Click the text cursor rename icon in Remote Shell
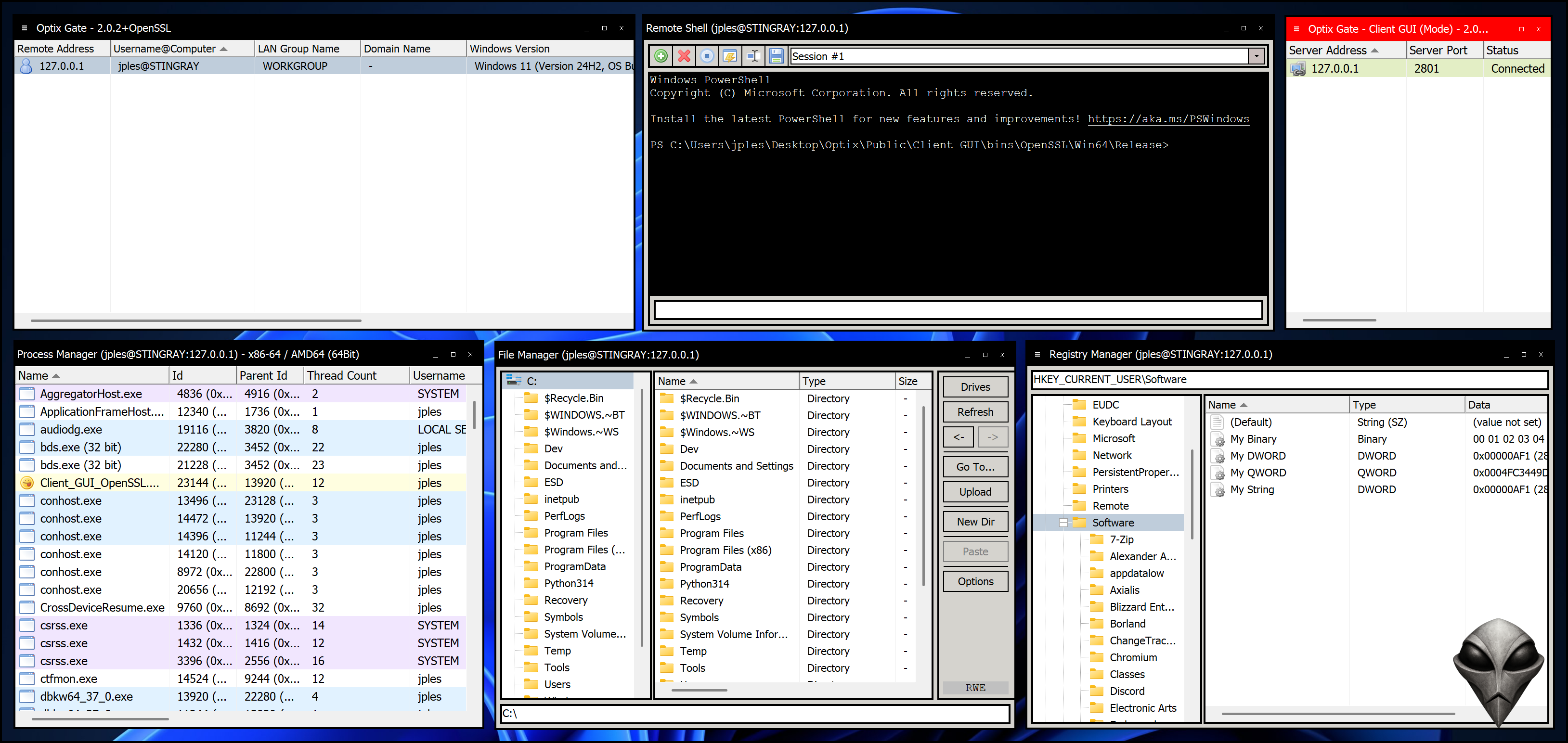The height and width of the screenshot is (743, 1568). coord(753,57)
